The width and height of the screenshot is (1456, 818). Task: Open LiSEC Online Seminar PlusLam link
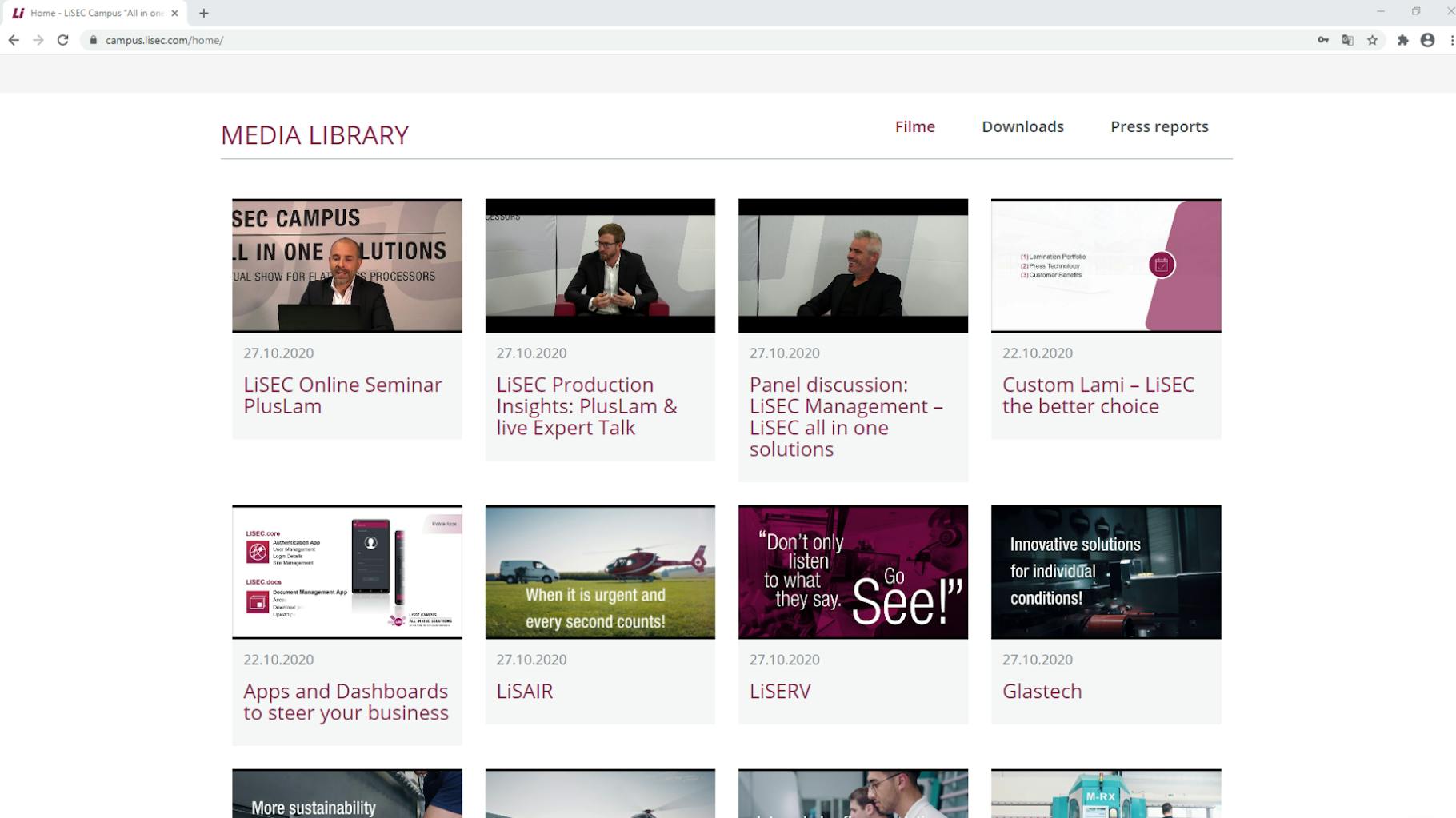point(342,395)
